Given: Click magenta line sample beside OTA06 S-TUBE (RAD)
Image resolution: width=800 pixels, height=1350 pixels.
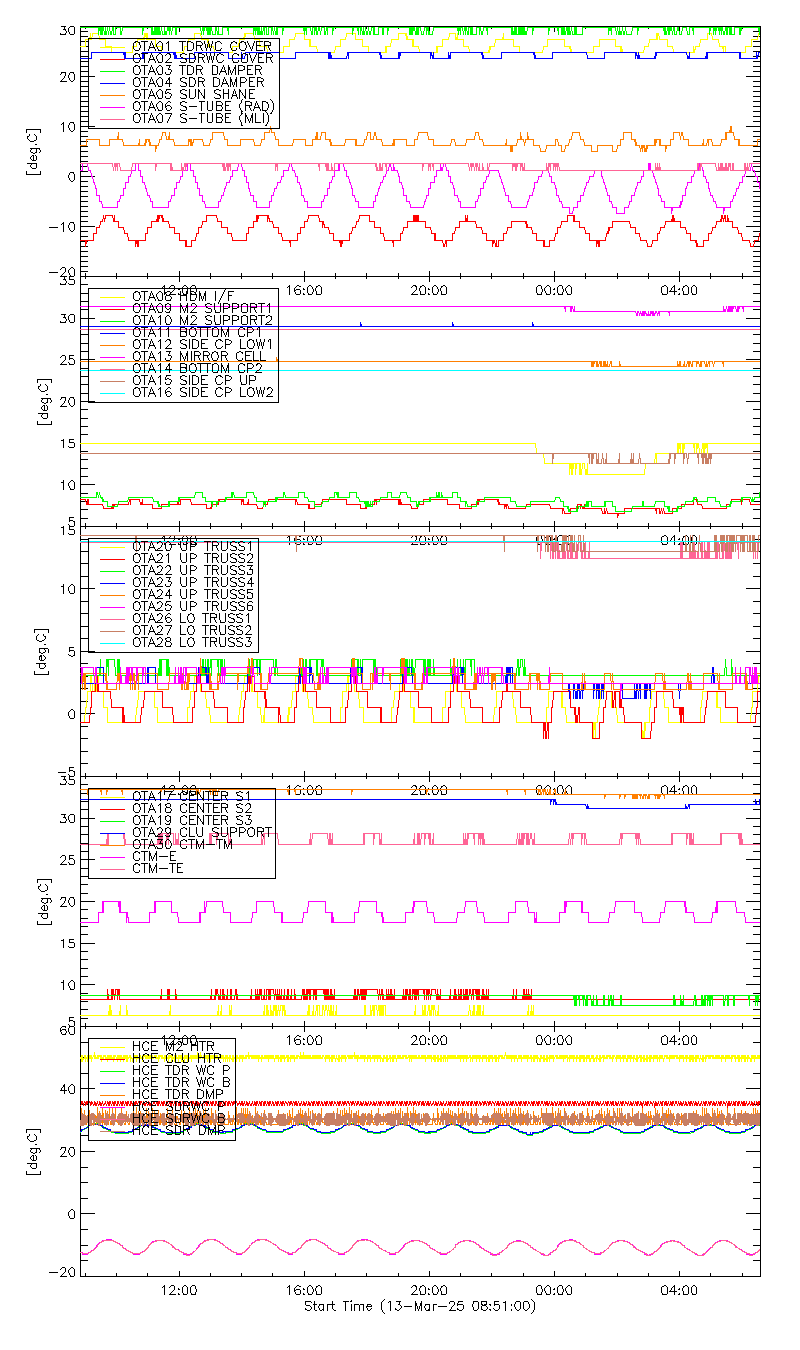Looking at the screenshot, I should click(110, 107).
